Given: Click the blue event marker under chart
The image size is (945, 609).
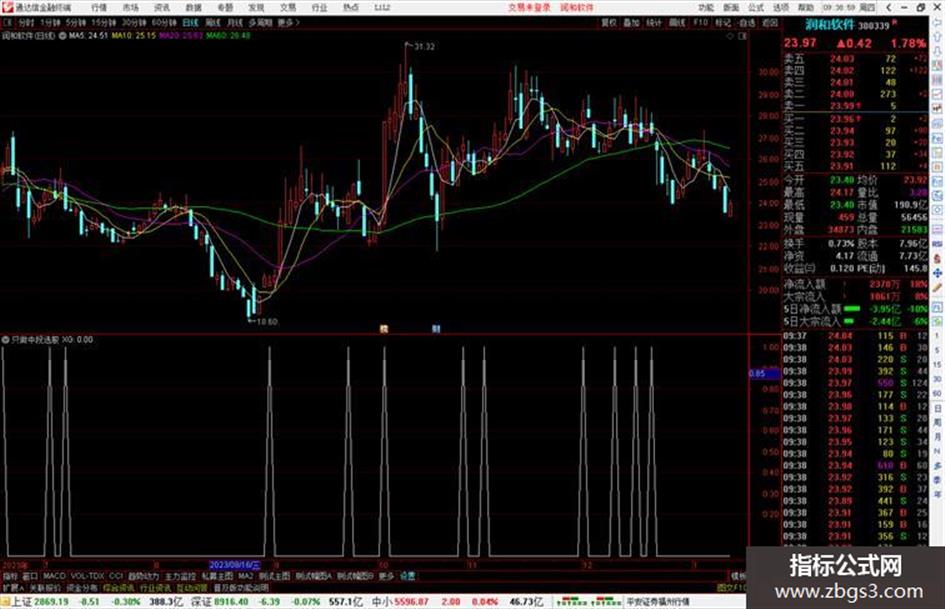Looking at the screenshot, I should click(436, 329).
